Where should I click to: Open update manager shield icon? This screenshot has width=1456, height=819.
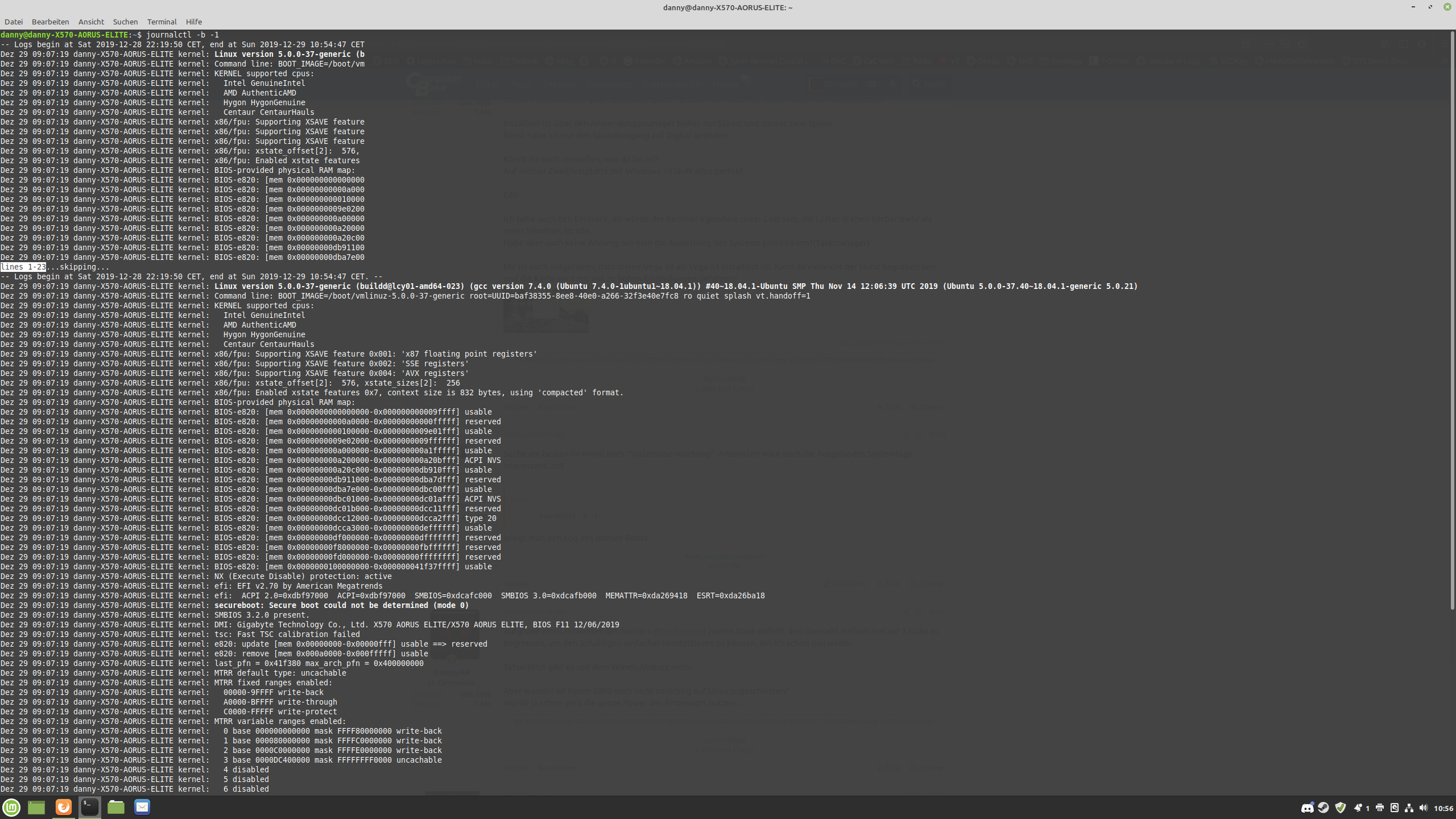coord(1341,808)
